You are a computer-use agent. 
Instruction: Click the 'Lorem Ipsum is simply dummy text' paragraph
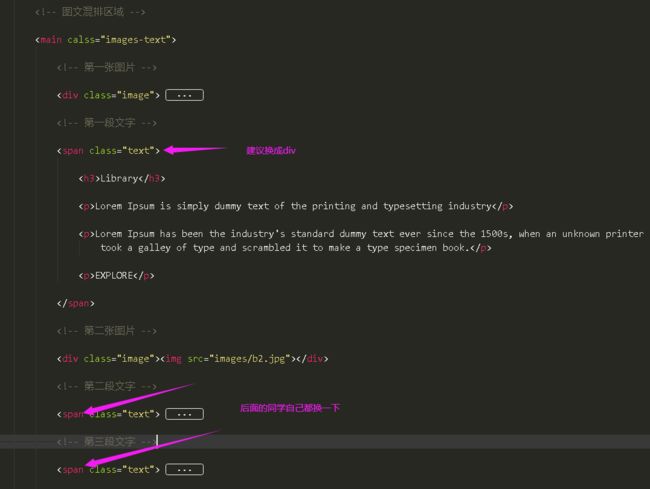point(296,206)
